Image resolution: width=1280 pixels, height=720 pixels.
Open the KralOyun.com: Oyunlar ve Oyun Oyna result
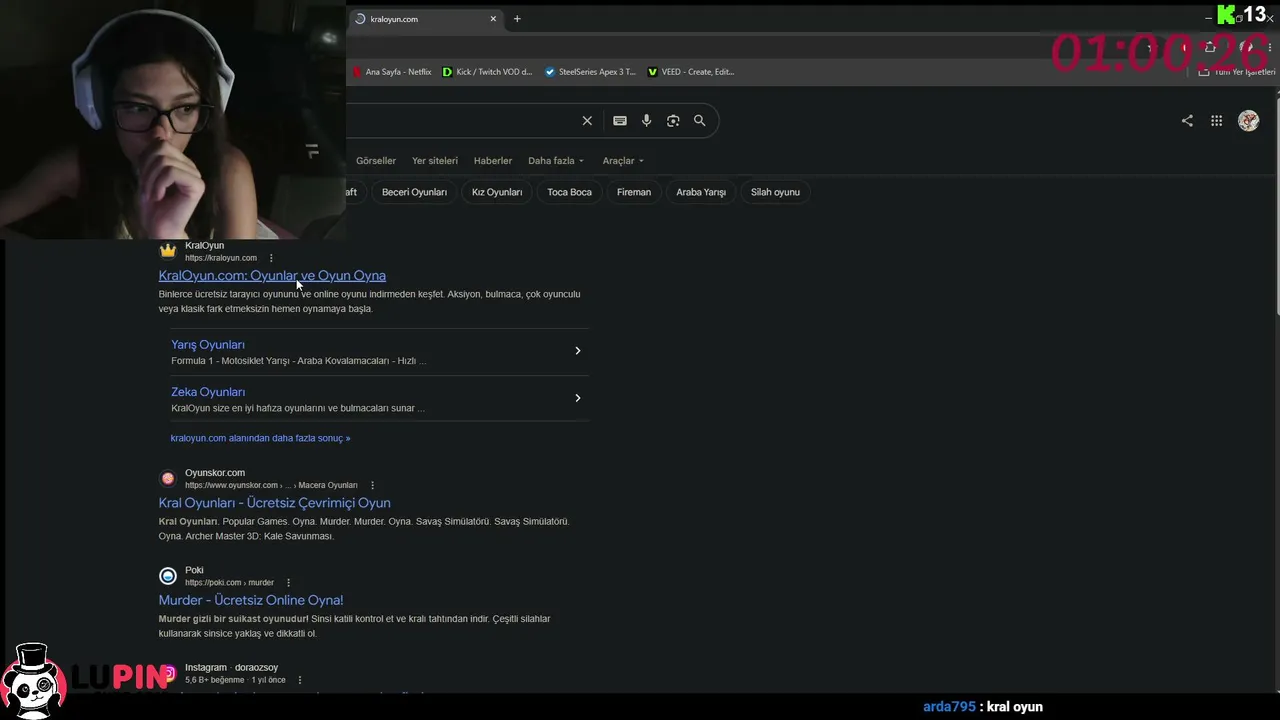[x=272, y=276]
